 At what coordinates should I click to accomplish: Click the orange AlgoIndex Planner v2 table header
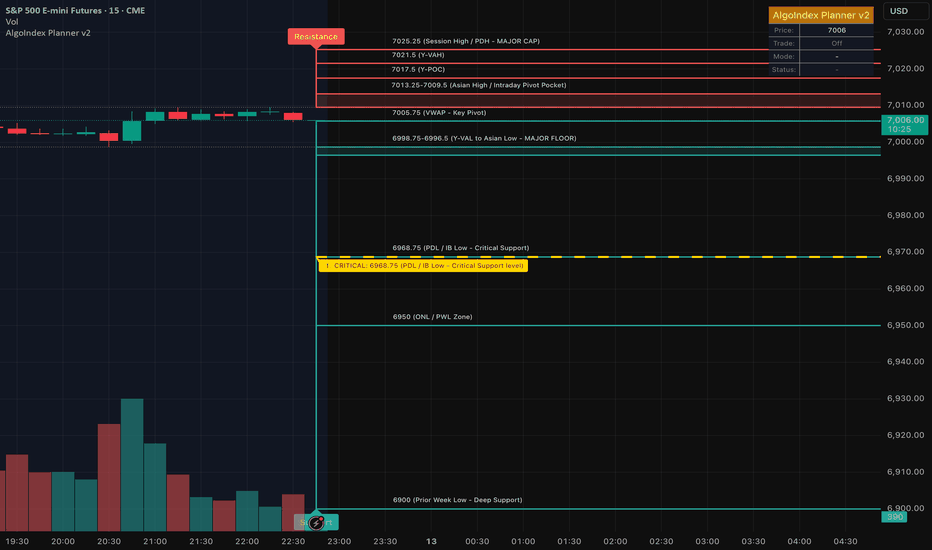click(820, 15)
